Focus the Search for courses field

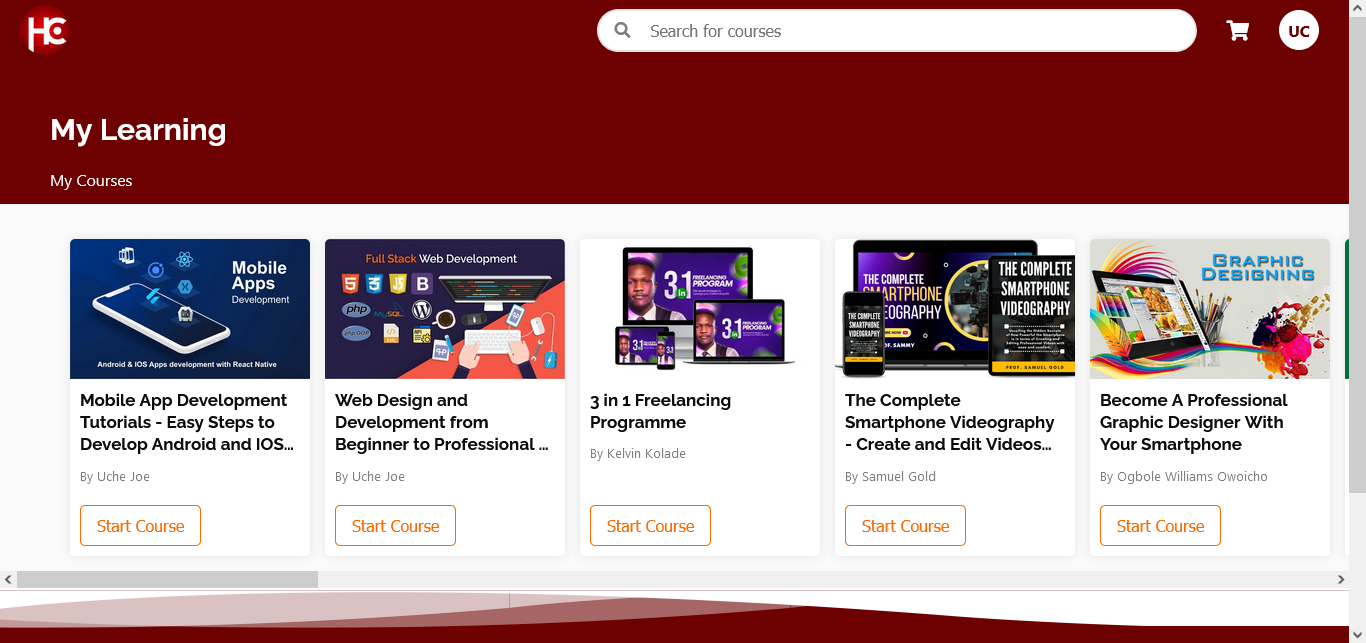click(897, 31)
